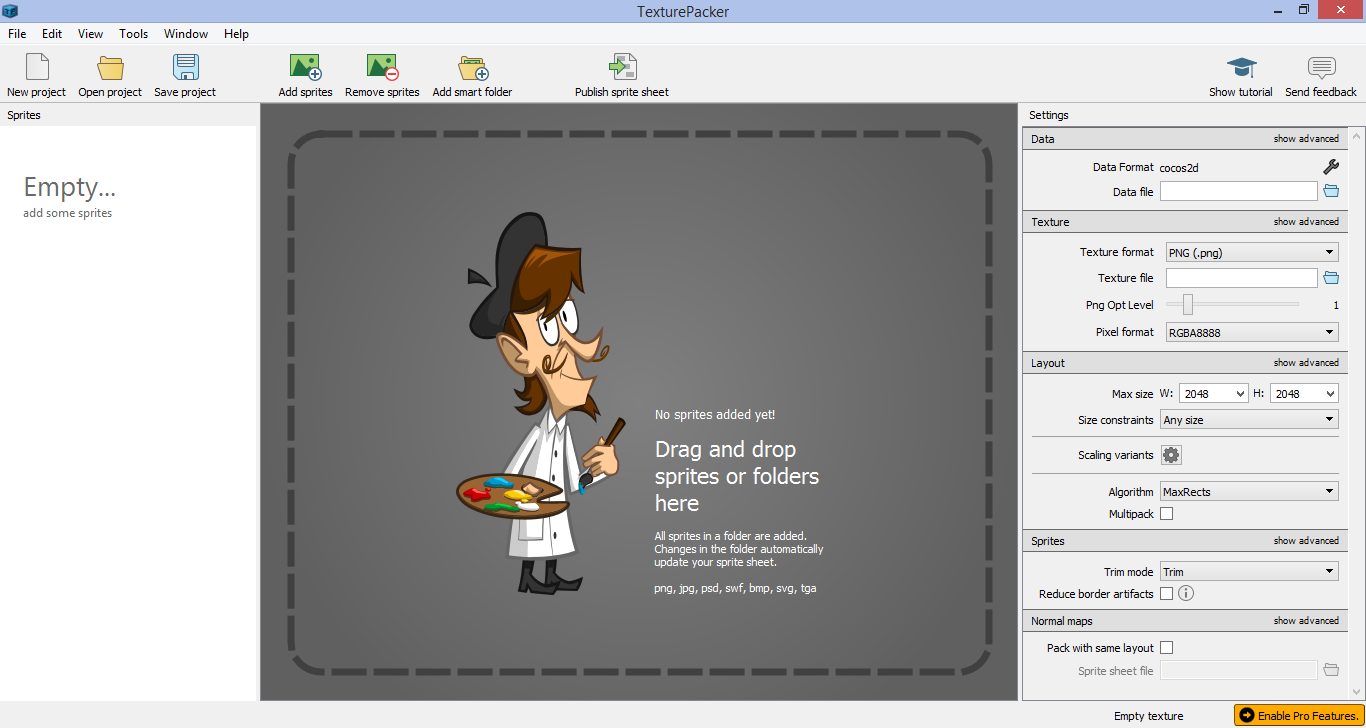The image size is (1366, 728).
Task: Browse for Data file folder icon
Action: [1331, 191]
